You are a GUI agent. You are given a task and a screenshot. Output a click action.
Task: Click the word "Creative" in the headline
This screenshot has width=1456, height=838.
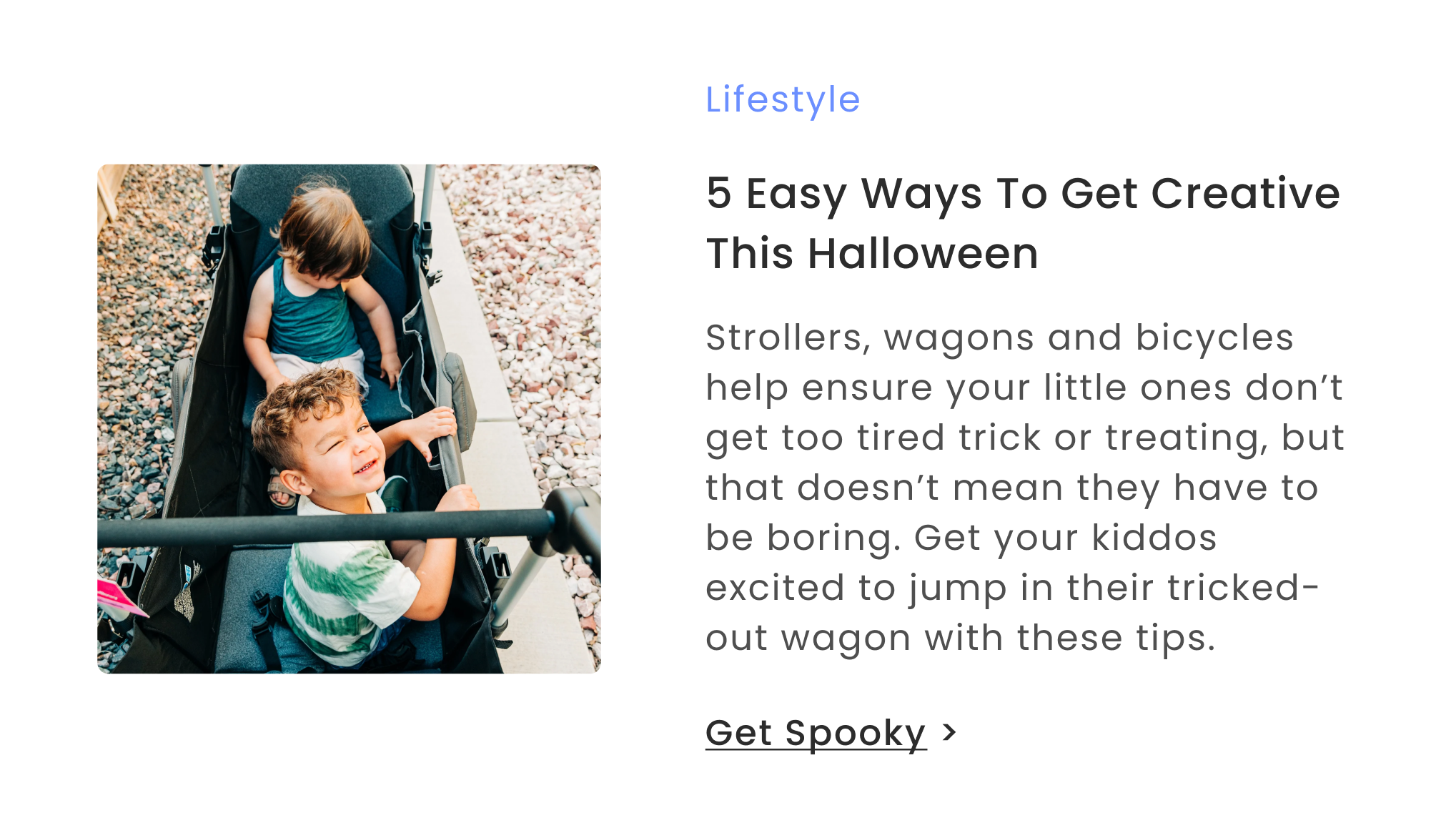(1245, 194)
